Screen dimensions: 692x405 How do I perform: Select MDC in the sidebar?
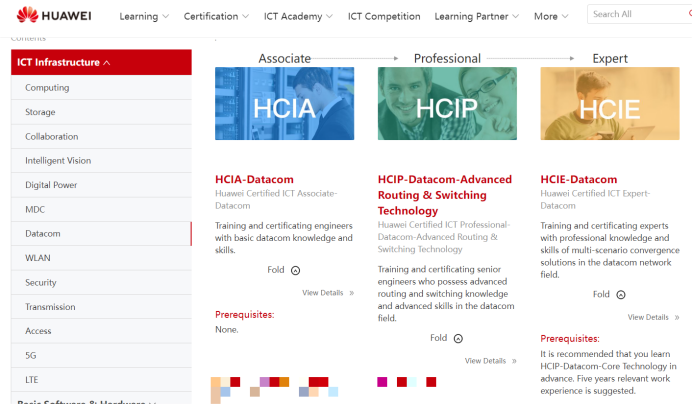click(x=101, y=209)
